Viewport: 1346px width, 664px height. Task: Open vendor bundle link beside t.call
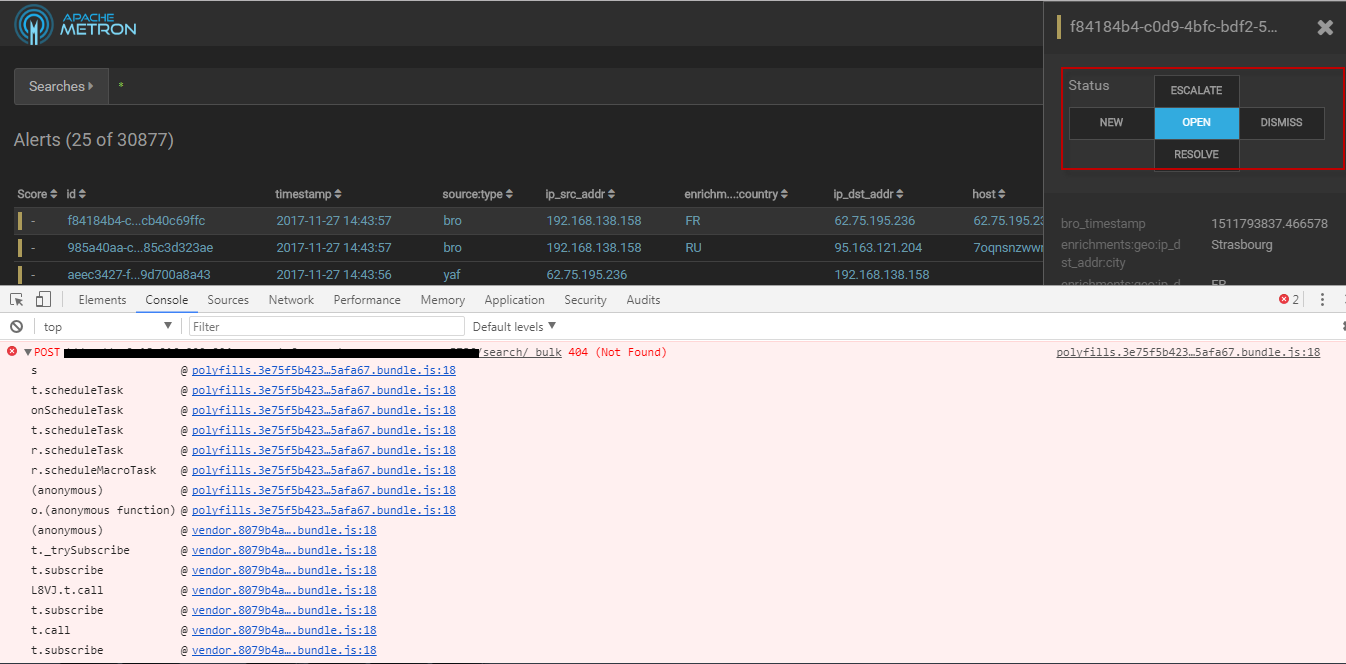coord(284,630)
